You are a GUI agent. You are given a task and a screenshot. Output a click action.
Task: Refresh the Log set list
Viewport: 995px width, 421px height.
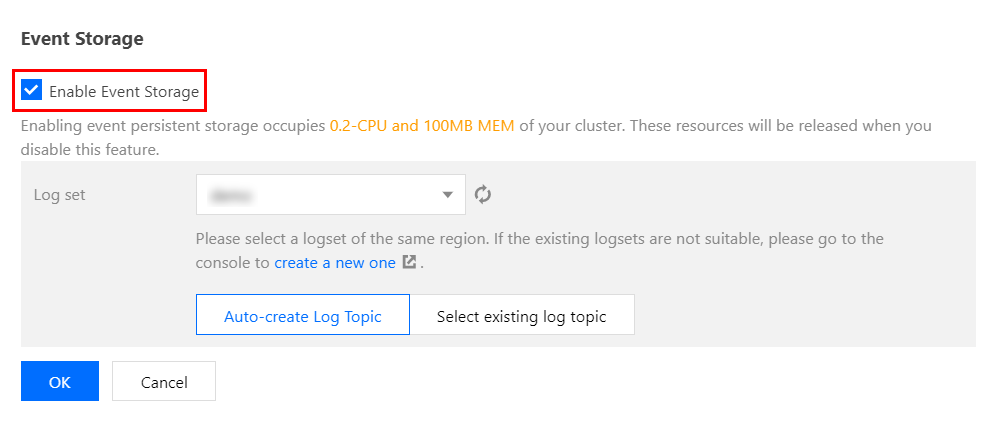click(484, 195)
